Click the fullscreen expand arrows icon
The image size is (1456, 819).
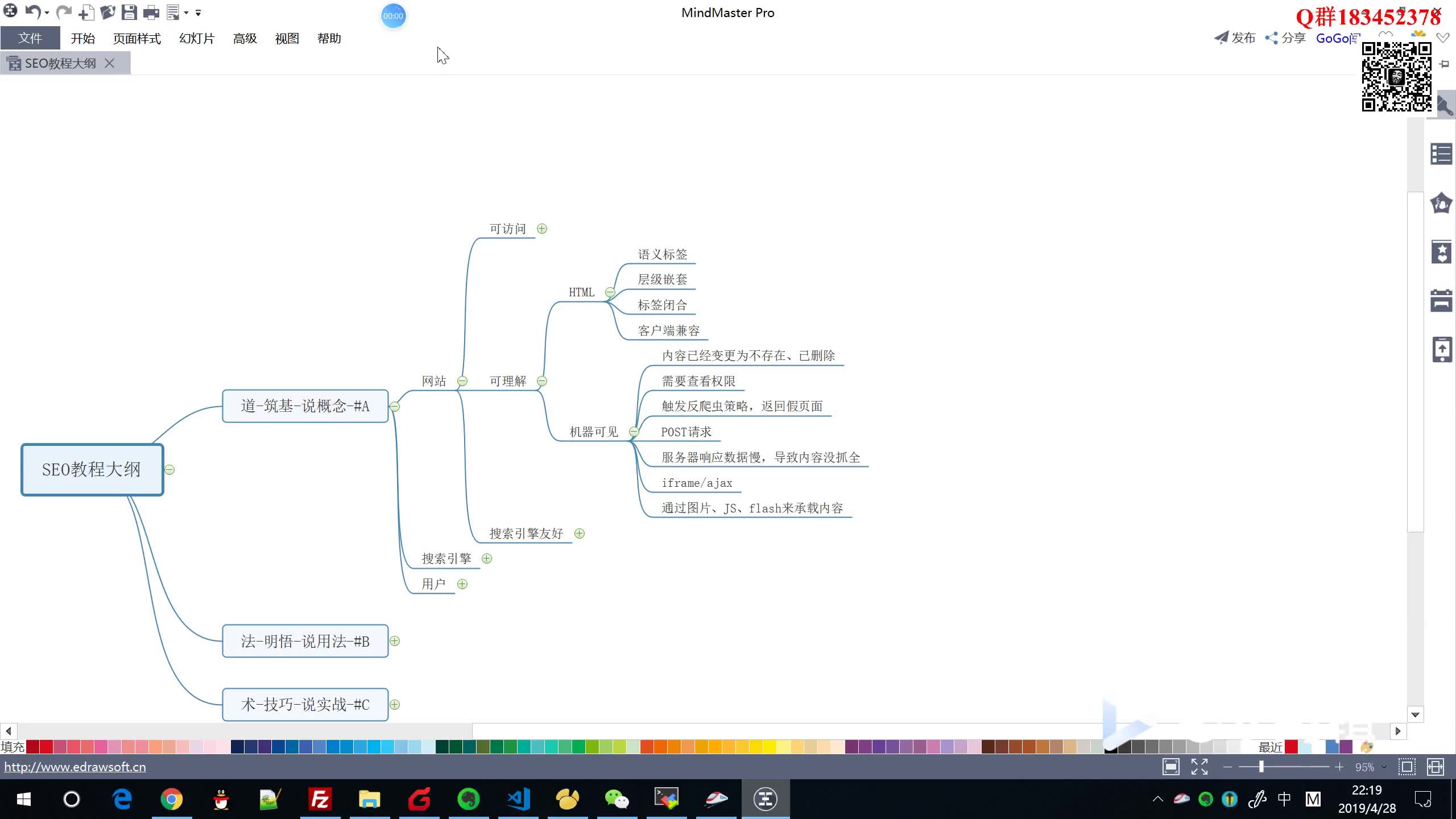coord(1199,767)
